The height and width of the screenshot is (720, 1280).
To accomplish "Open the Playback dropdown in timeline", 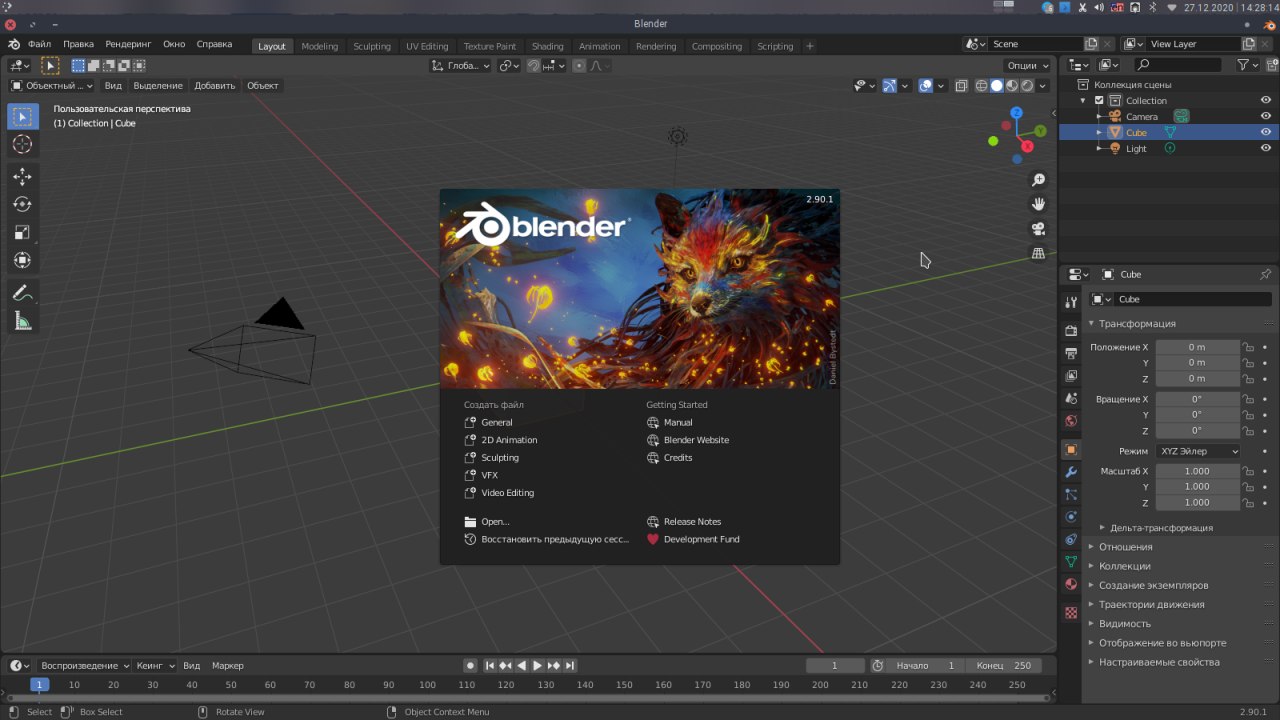I will pos(84,665).
